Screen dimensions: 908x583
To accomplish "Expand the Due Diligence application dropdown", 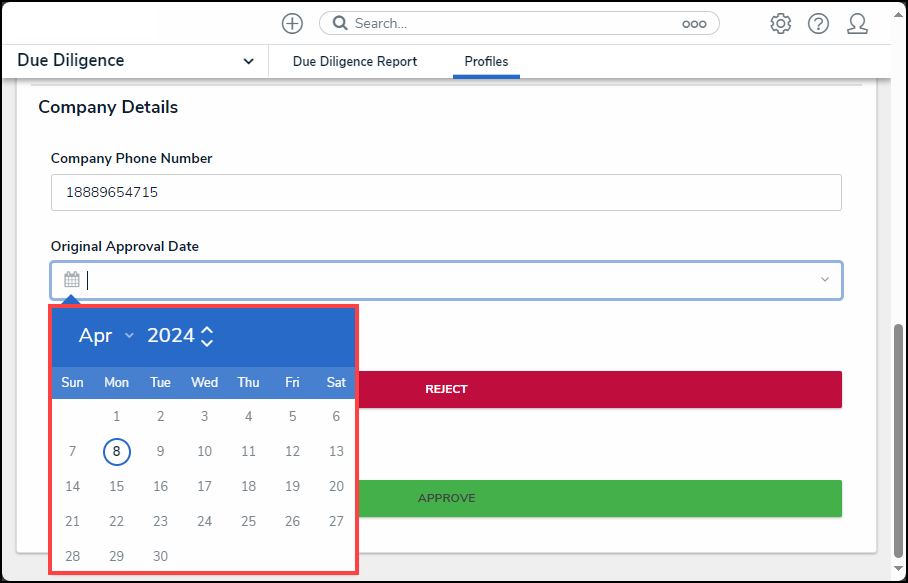I will point(248,61).
